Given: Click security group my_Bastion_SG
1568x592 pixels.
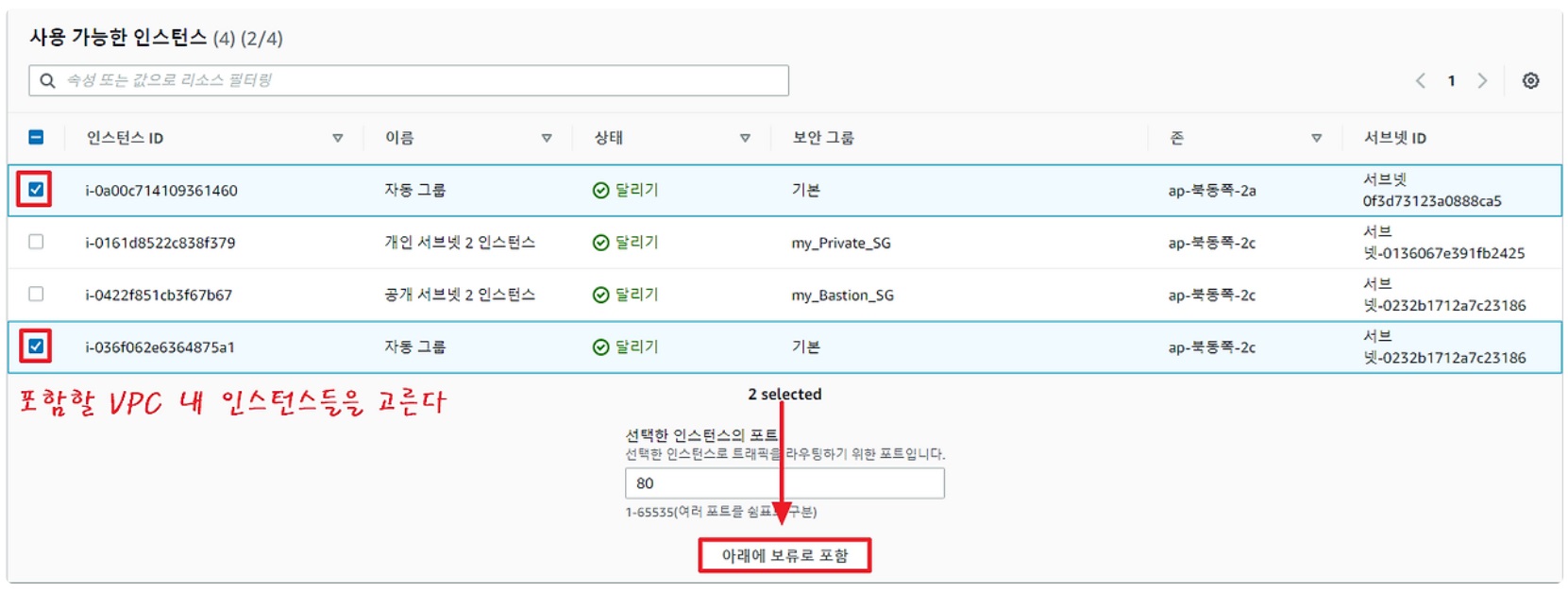Looking at the screenshot, I should [x=842, y=296].
